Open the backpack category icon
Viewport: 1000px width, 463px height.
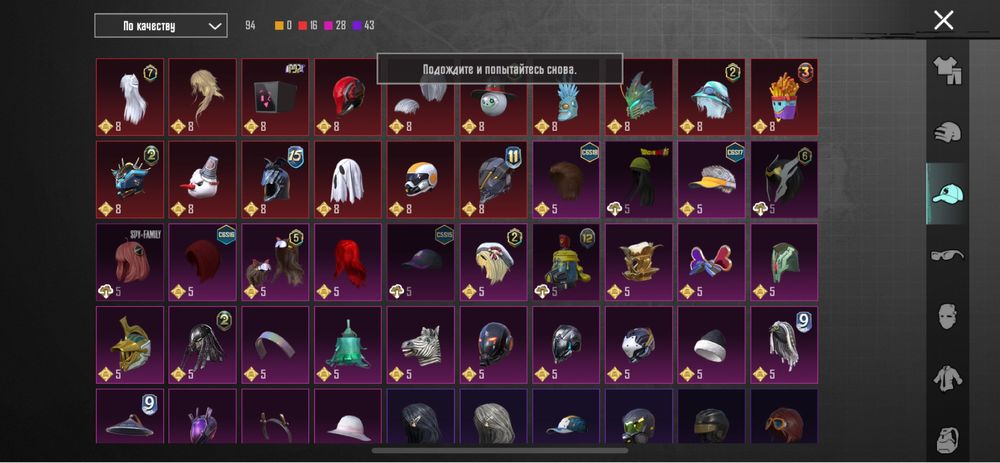(948, 439)
